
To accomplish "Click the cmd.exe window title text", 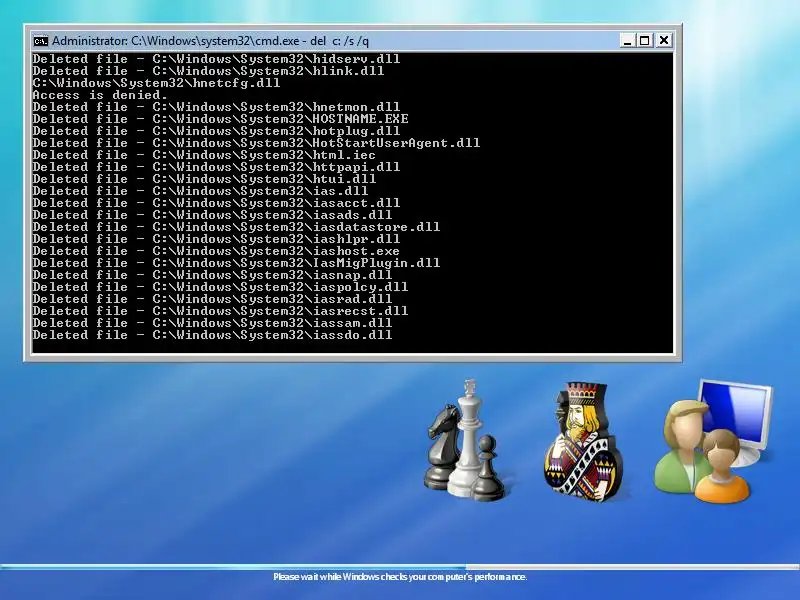I will coord(210,41).
